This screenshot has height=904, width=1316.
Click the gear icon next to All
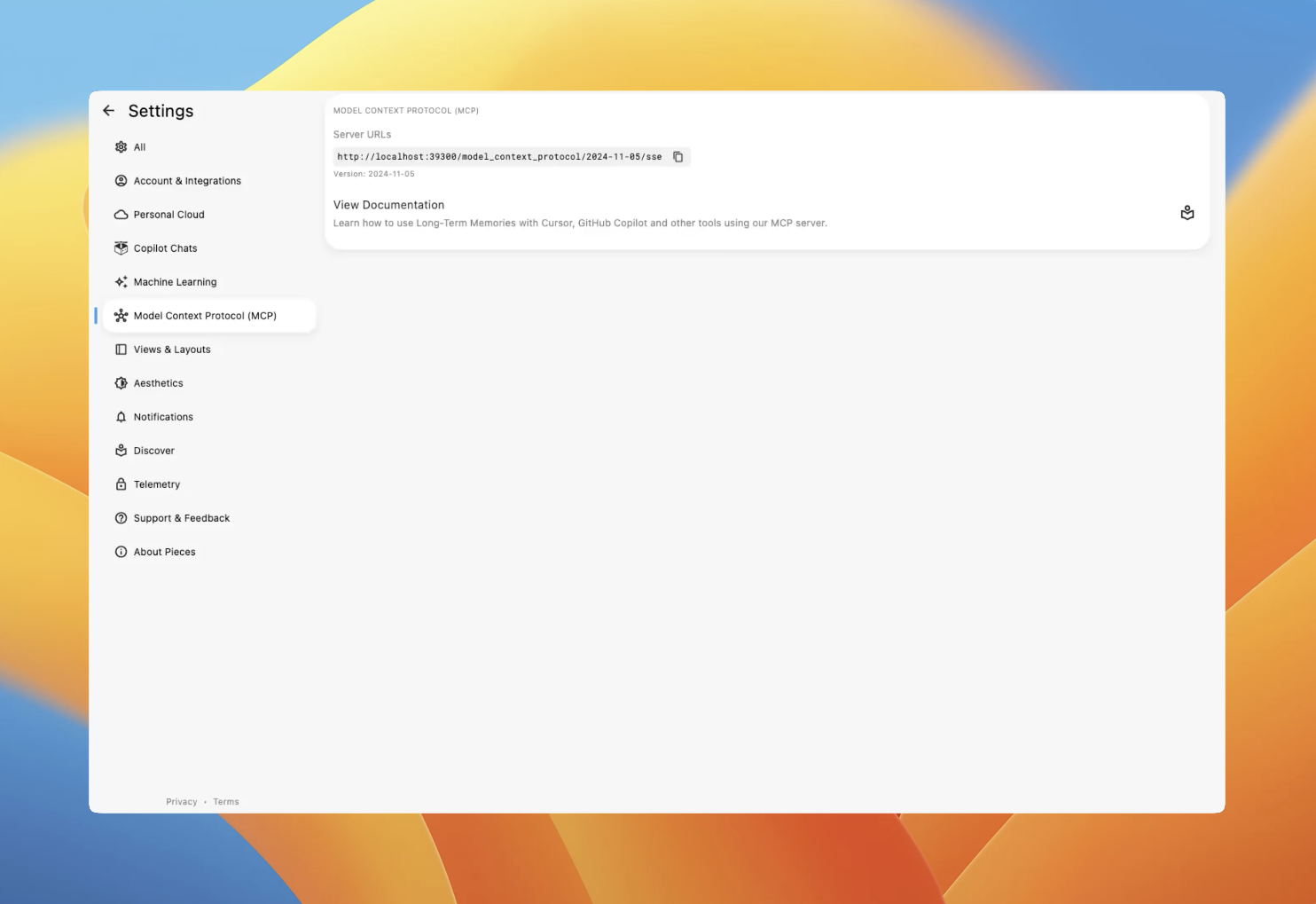point(121,147)
